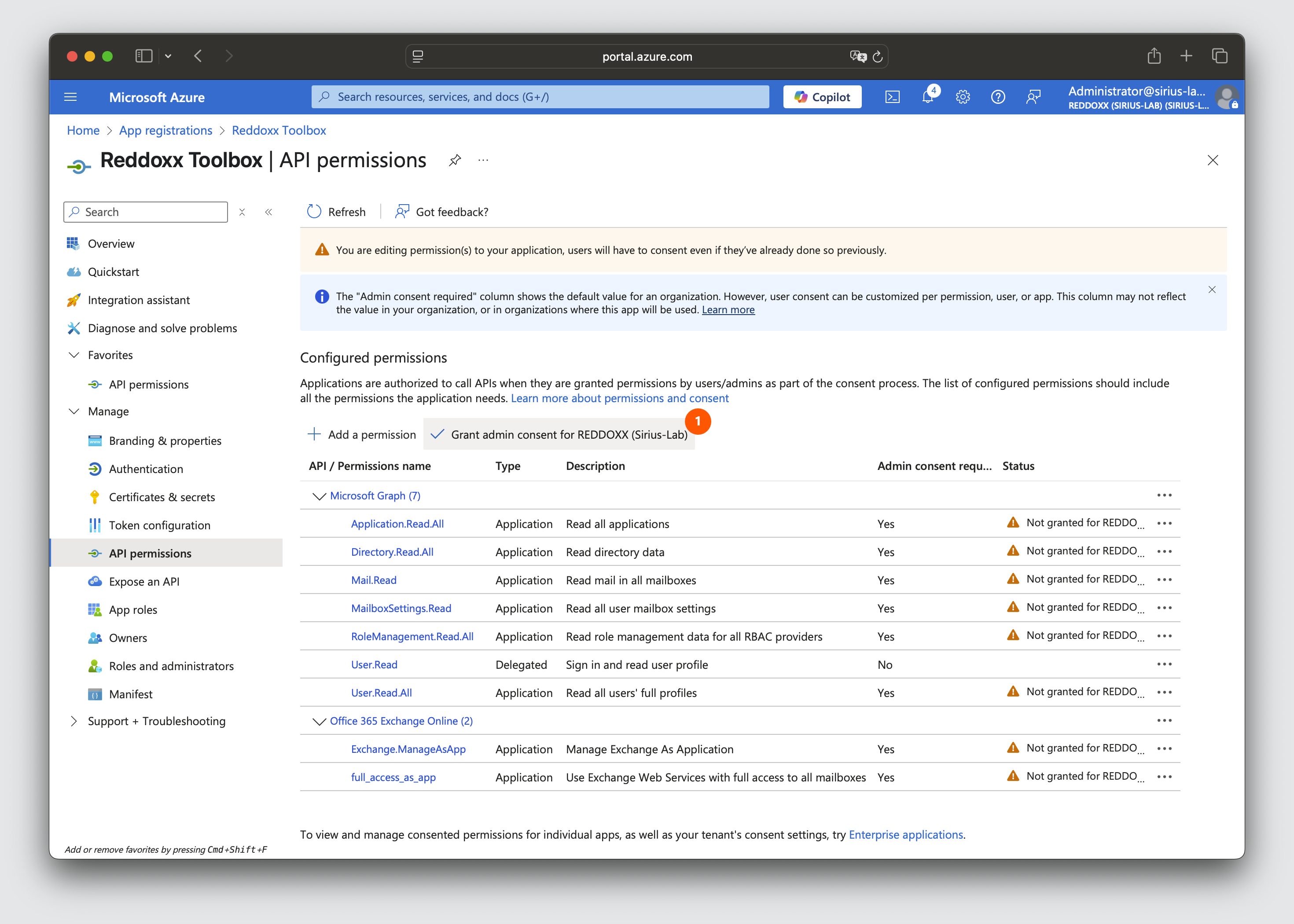Image resolution: width=1294 pixels, height=924 pixels.
Task: Go to App registrations breadcrumb
Action: 165,130
